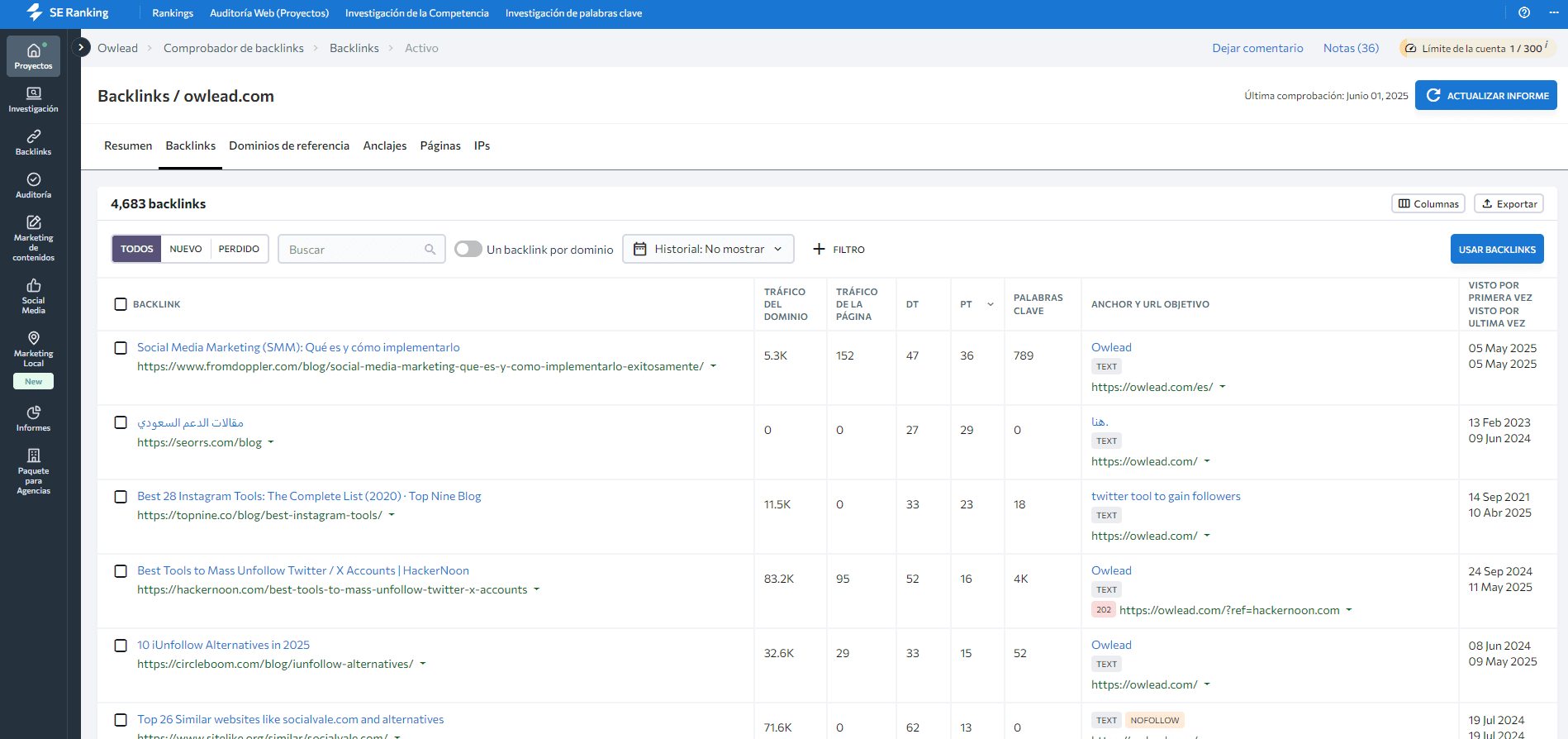Open Marketing de contenidos sidebar section
Viewport: 1568px width, 739px height.
33,238
